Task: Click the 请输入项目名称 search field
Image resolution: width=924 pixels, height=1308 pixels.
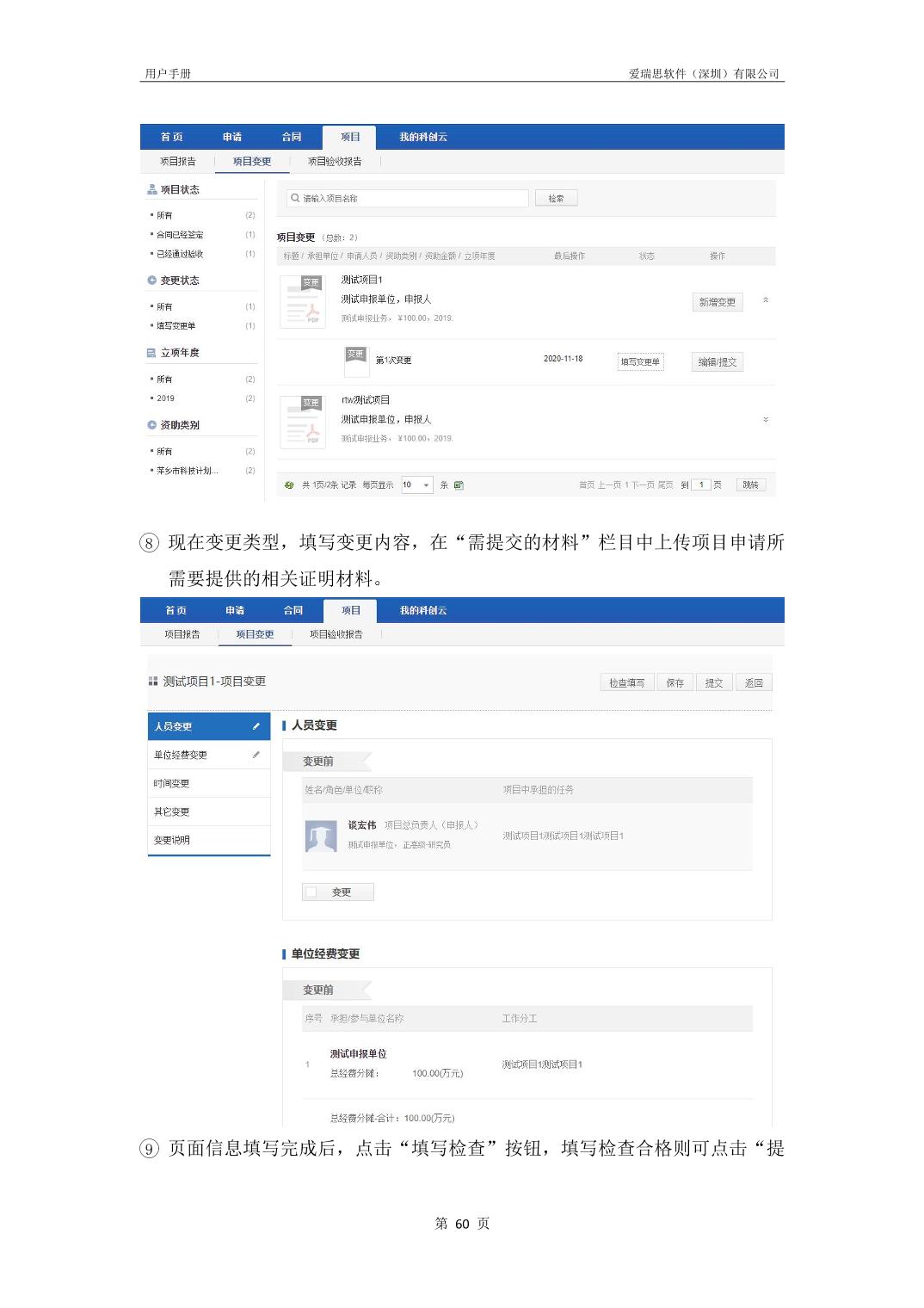Action: point(408,199)
